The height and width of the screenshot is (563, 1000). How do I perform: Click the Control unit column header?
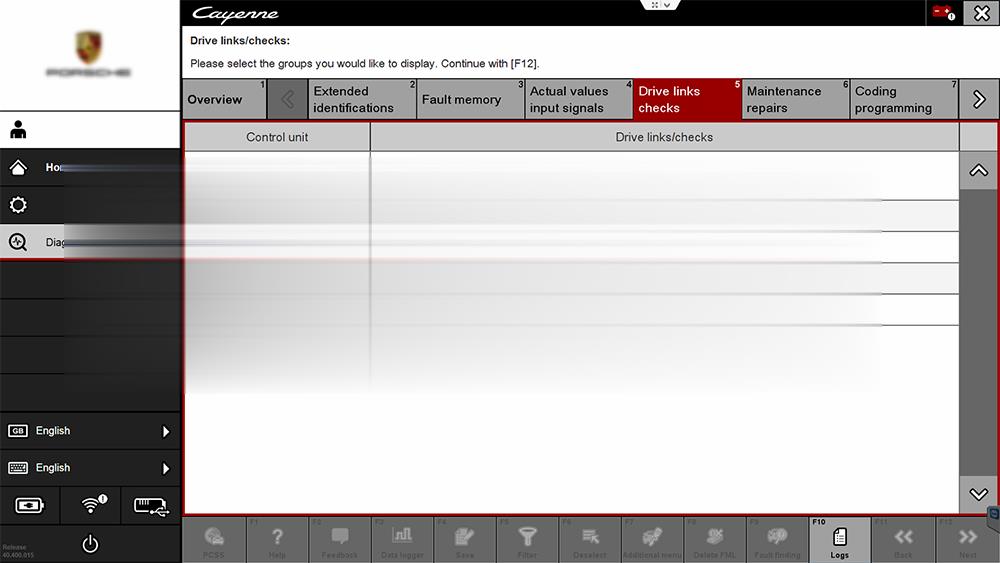tap(277, 137)
